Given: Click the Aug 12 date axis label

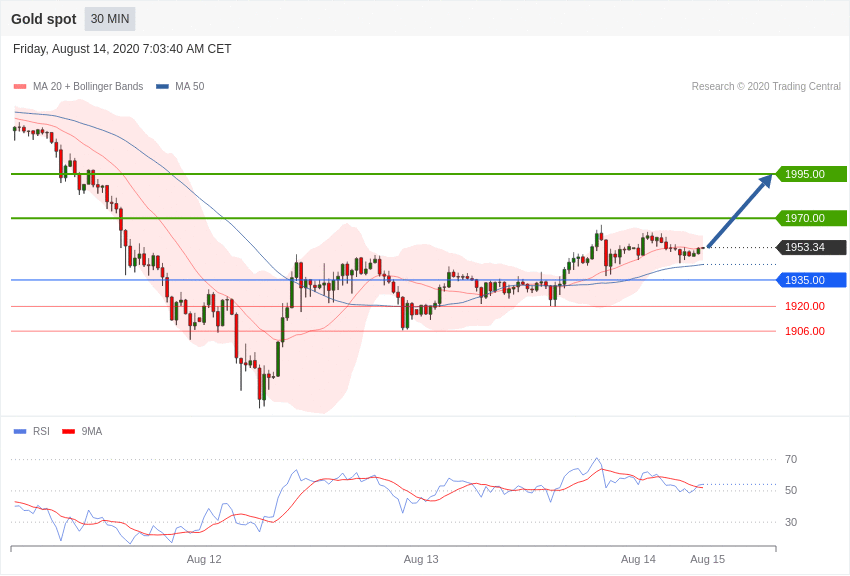Looking at the screenshot, I should (x=204, y=559).
